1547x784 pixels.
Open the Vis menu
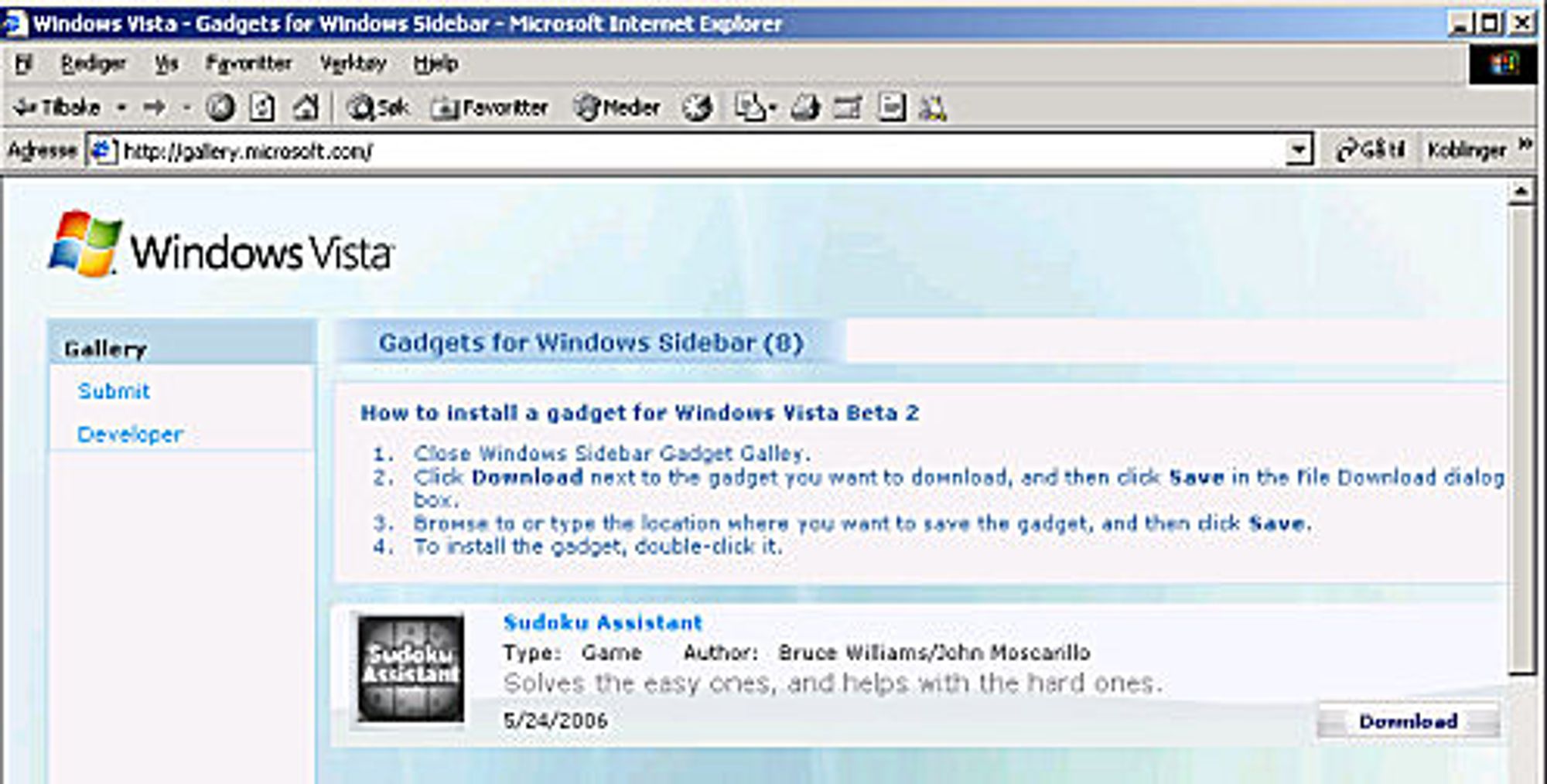(x=166, y=63)
